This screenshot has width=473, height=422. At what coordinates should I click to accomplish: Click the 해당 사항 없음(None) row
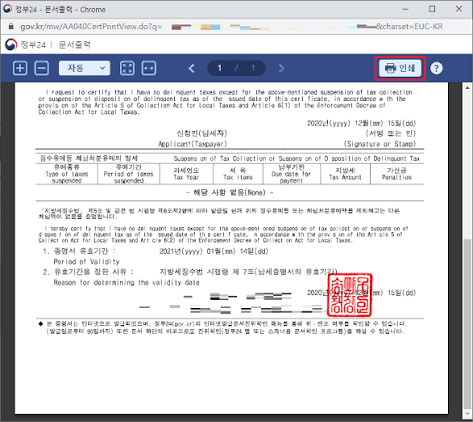(x=230, y=192)
